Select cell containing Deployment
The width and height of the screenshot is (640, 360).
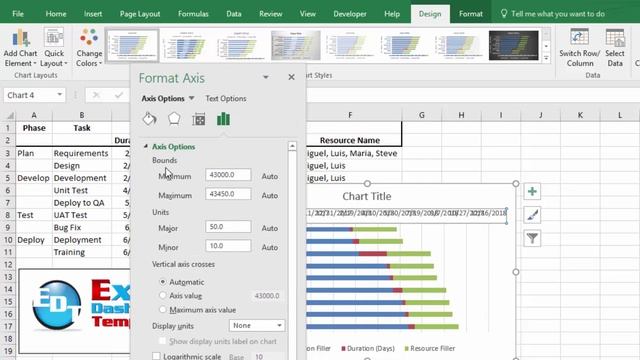82,240
